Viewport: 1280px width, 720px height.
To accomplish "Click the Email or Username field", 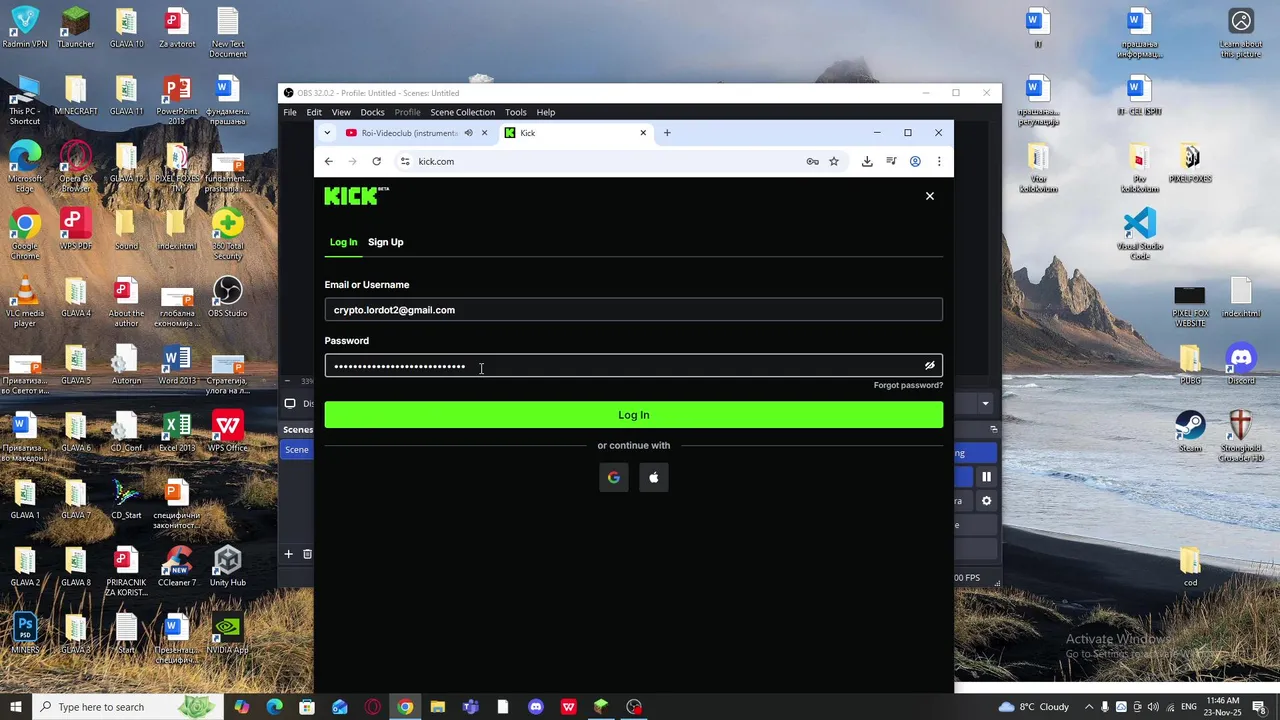I will coord(633,310).
